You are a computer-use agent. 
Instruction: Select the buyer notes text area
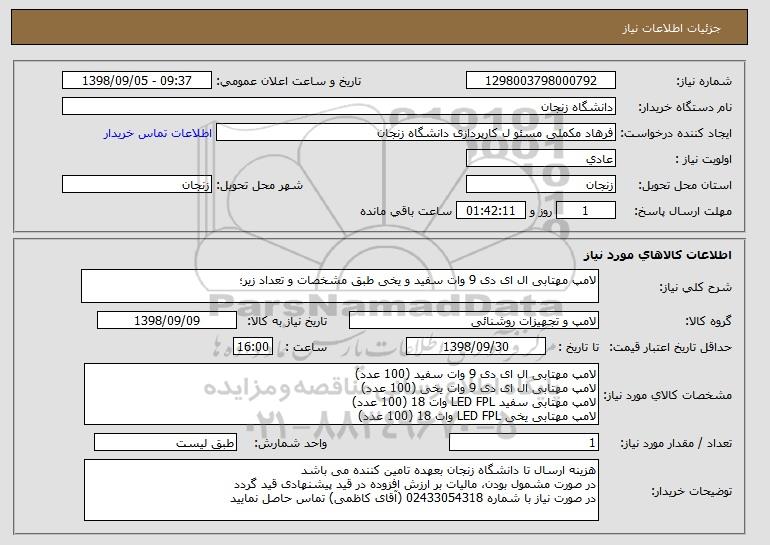coord(341,490)
